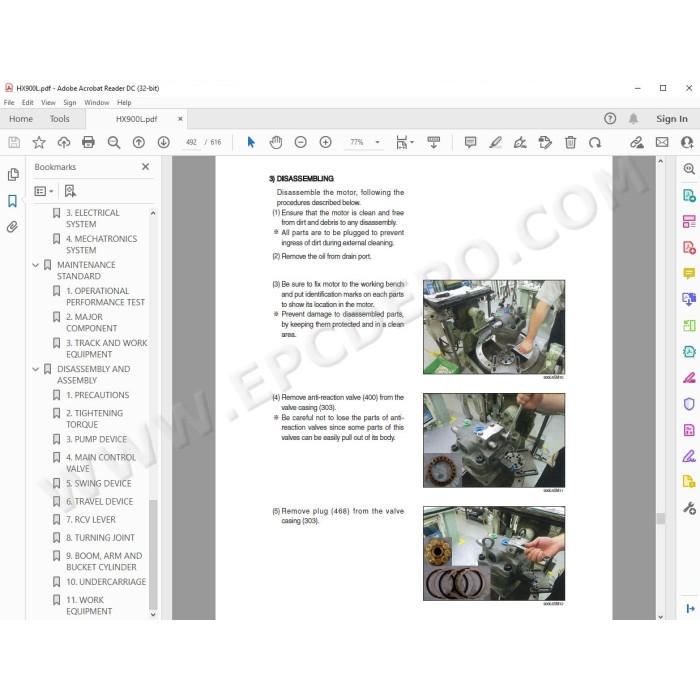Open 3. ELECTRICAL SYSTEM bookmark
The image size is (700, 700).
click(93, 218)
